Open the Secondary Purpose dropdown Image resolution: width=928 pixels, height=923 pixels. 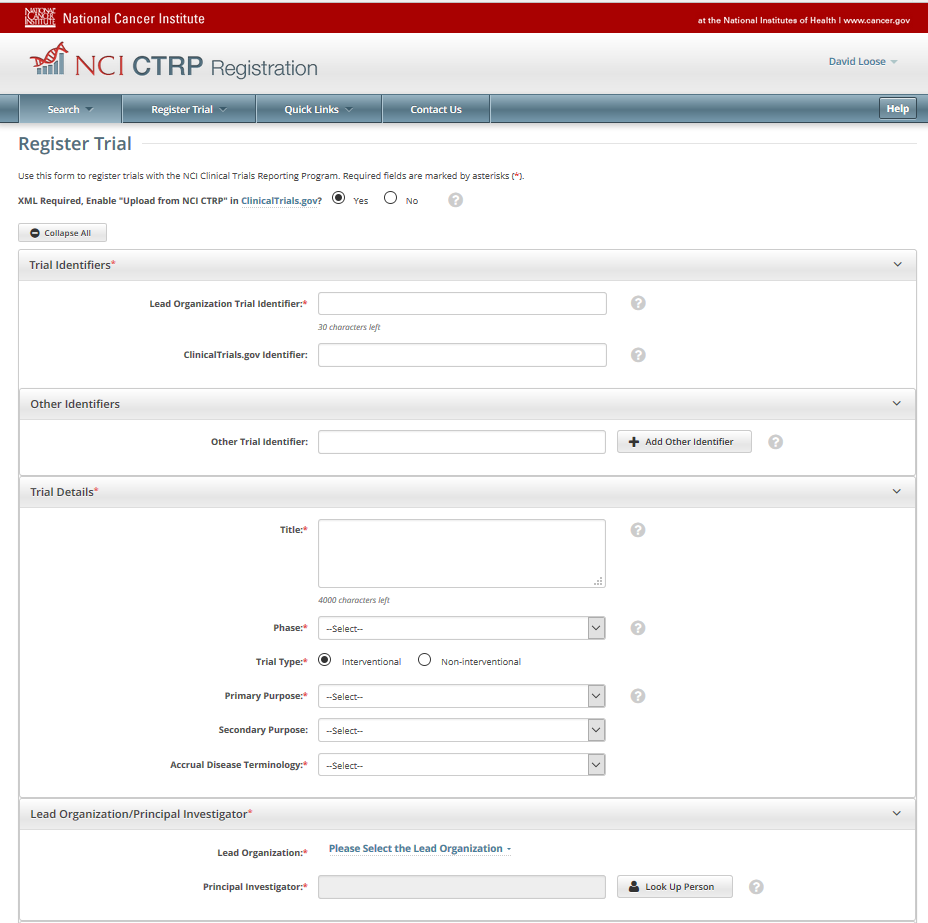coord(462,730)
